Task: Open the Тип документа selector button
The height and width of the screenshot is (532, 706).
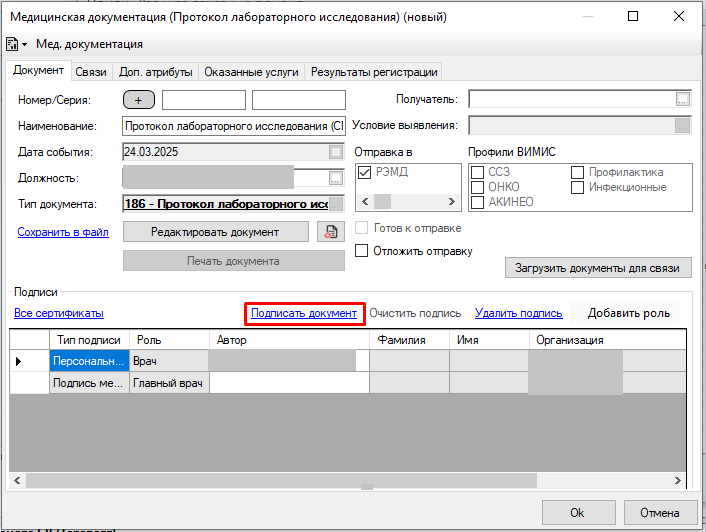Action: pyautogui.click(x=335, y=204)
